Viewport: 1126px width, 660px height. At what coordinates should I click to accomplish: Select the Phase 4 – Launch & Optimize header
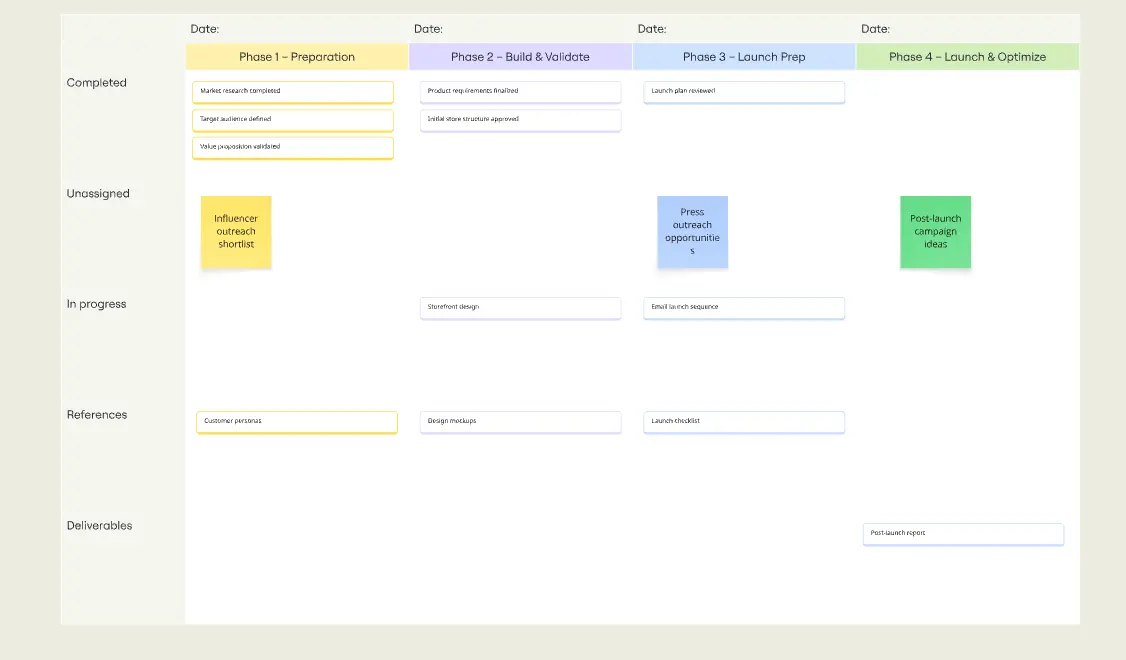click(x=967, y=57)
